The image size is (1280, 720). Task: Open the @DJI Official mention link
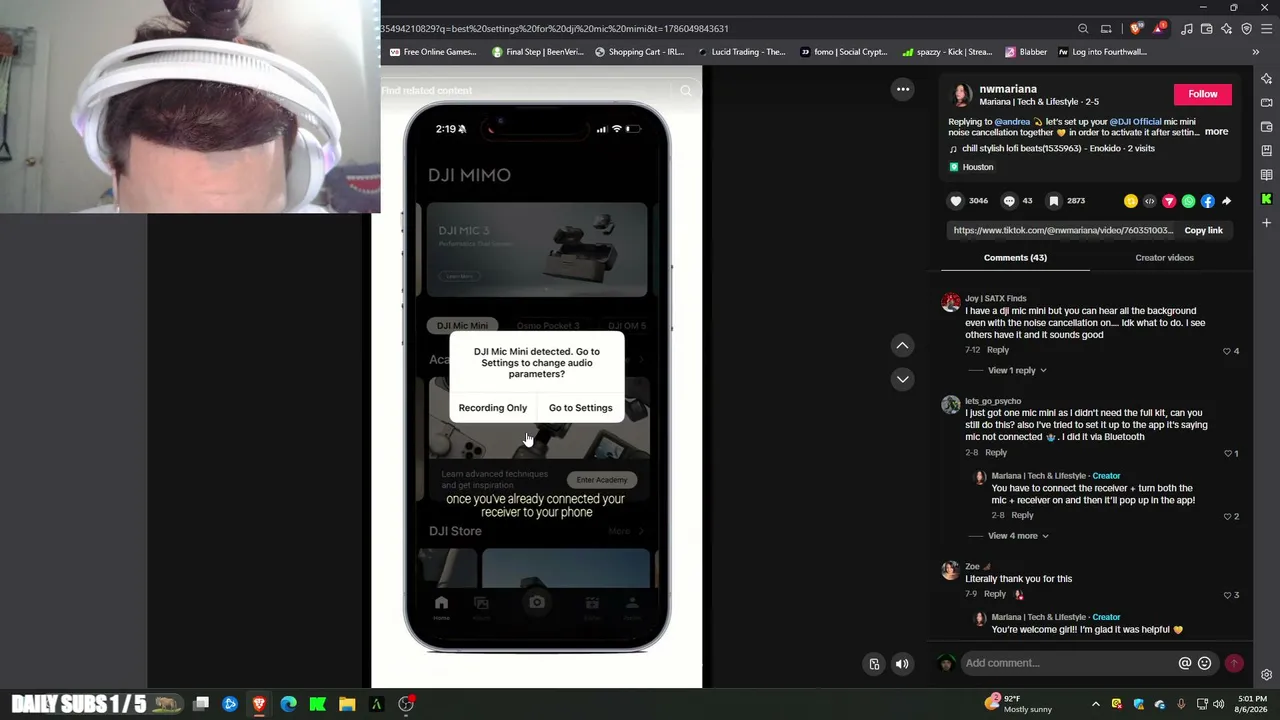click(1135, 122)
